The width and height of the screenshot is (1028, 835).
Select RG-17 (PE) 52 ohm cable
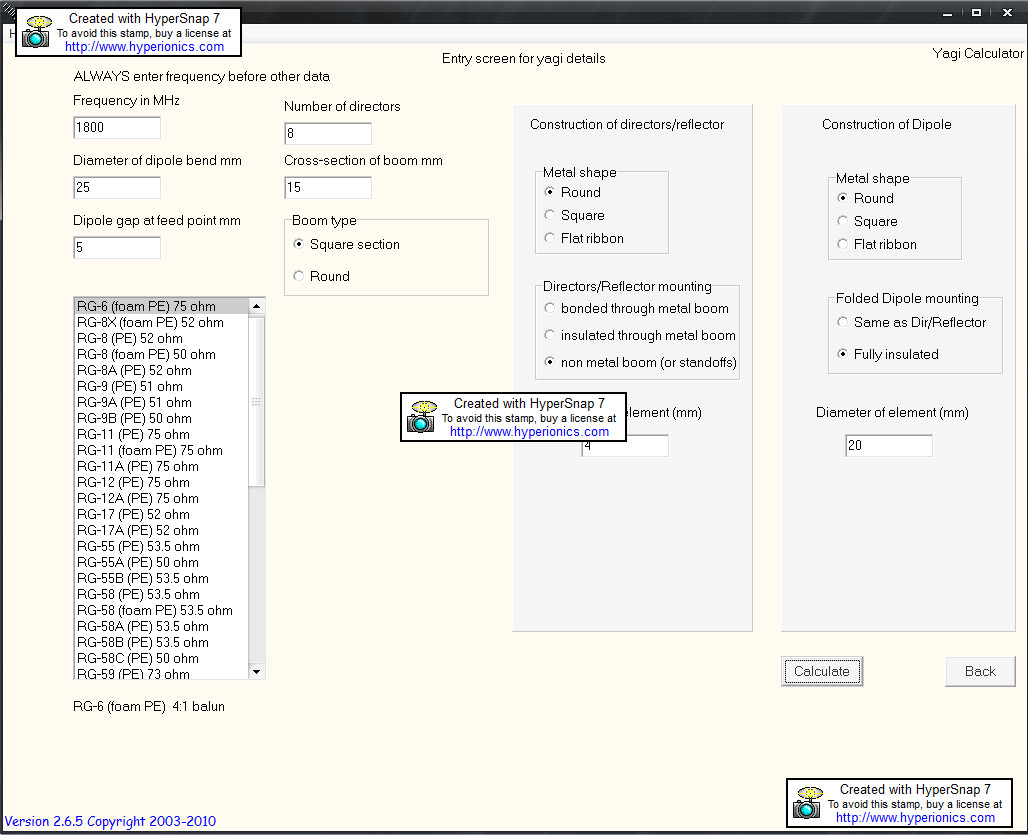pyautogui.click(x=161, y=514)
